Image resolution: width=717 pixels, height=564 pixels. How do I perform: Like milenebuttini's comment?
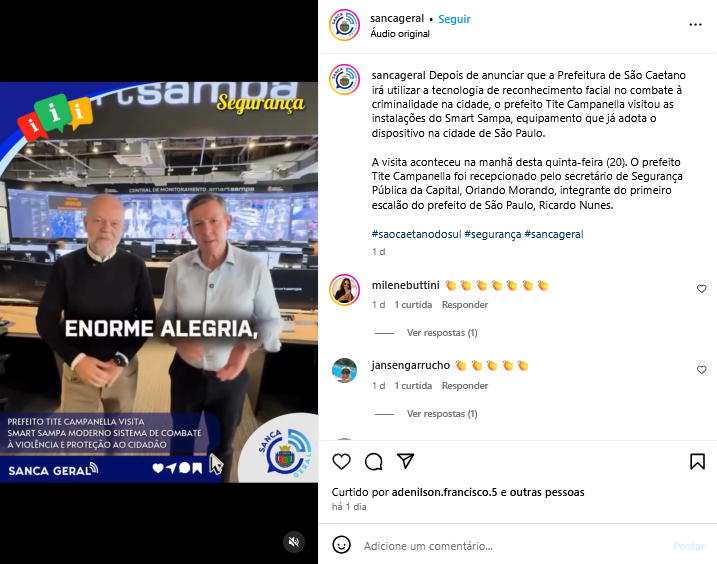tap(701, 289)
